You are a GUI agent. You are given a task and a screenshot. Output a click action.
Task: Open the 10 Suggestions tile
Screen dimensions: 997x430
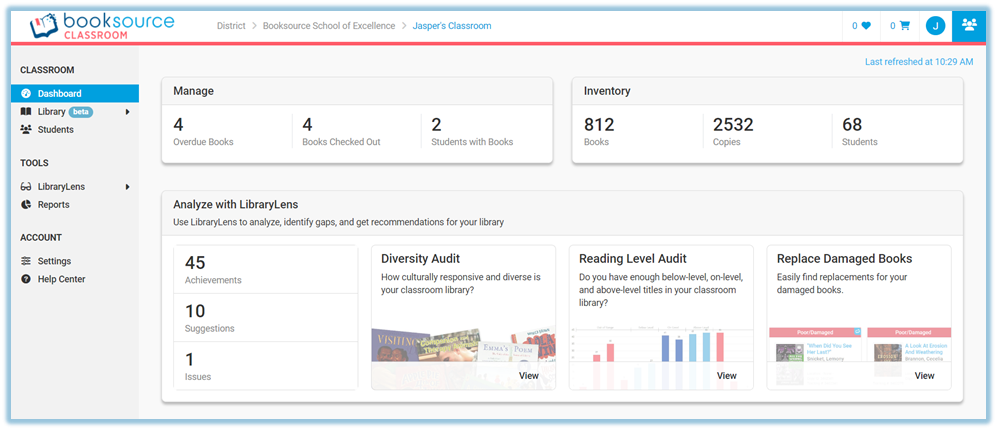coord(265,317)
